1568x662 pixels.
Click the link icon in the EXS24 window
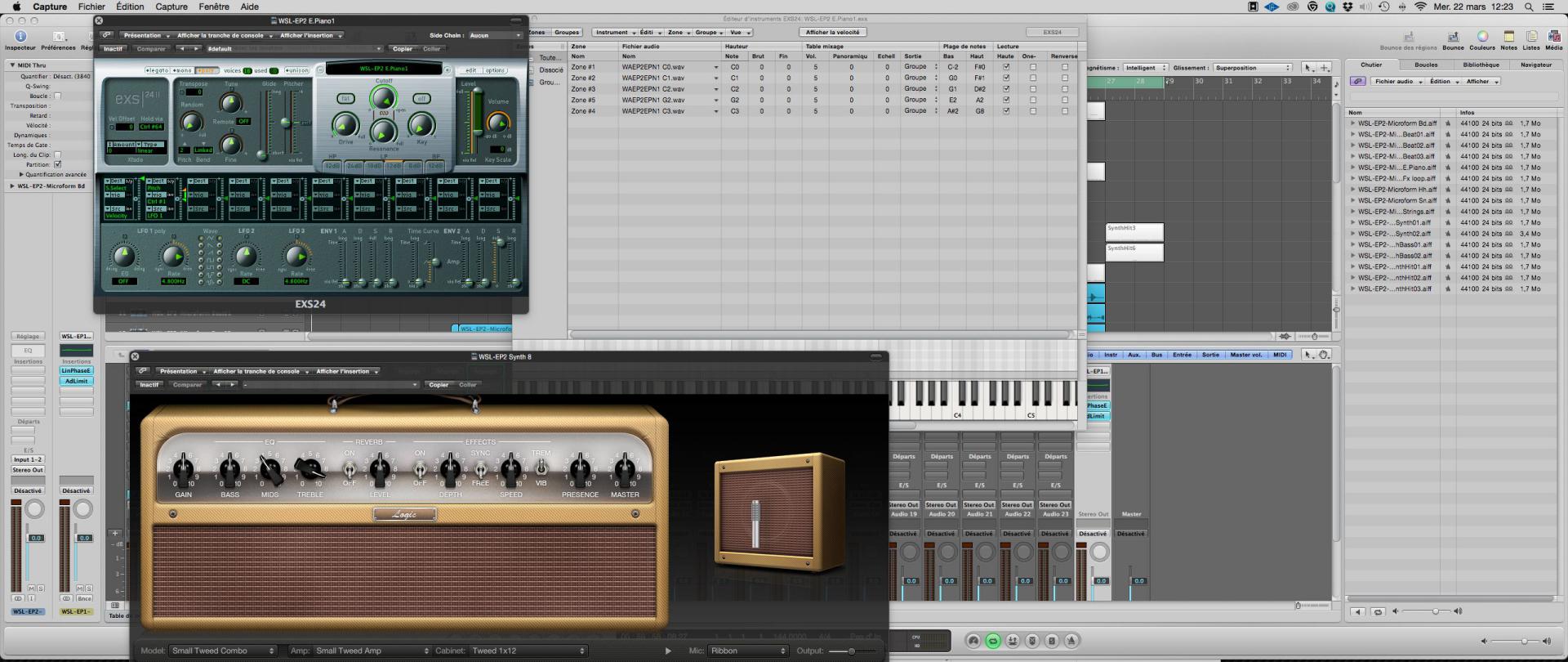(107, 35)
